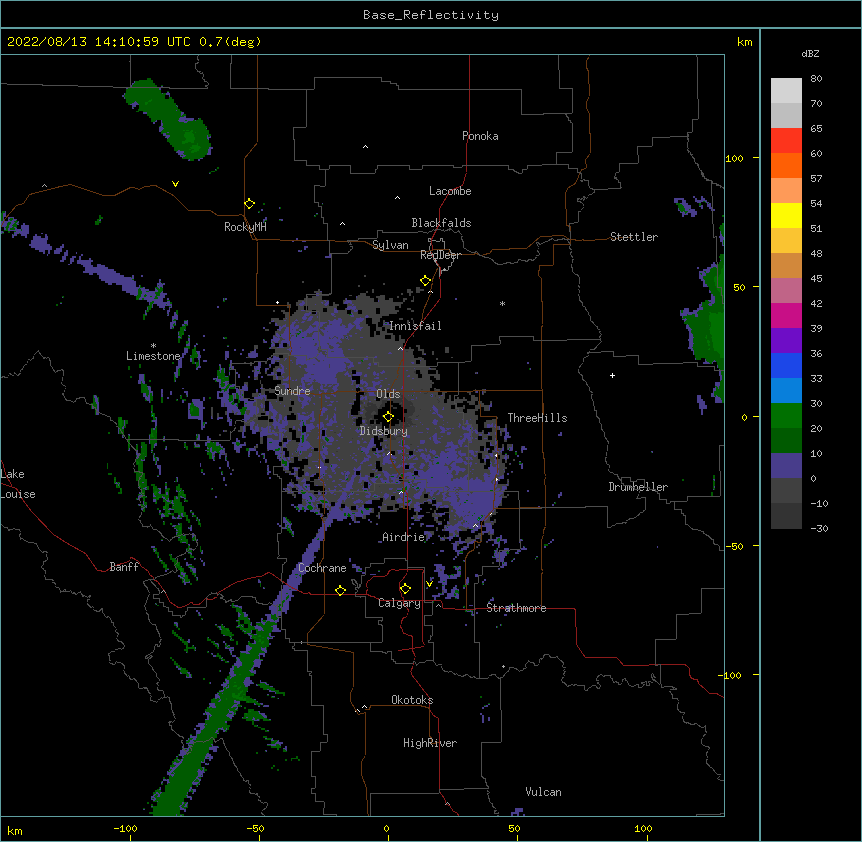The width and height of the screenshot is (862, 842).
Task: Click the Banff label
Action: pos(124,567)
